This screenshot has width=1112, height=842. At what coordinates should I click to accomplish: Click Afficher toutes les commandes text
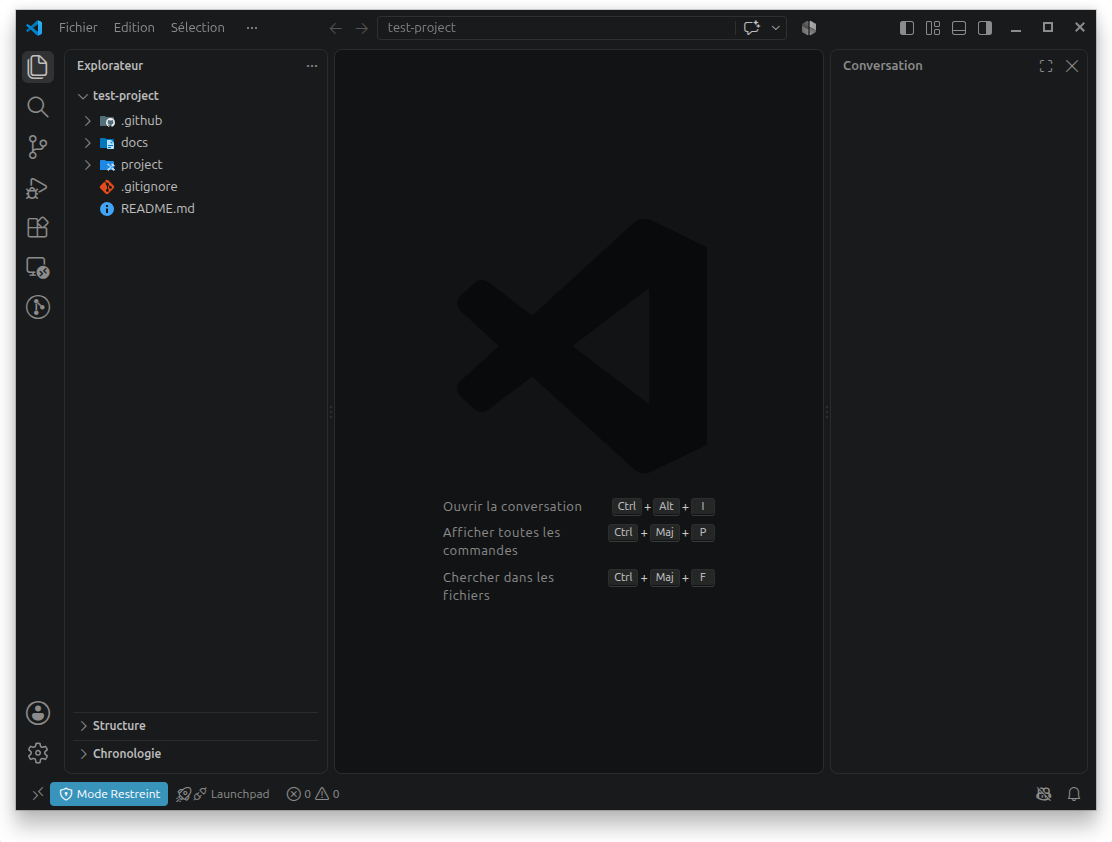pos(501,541)
